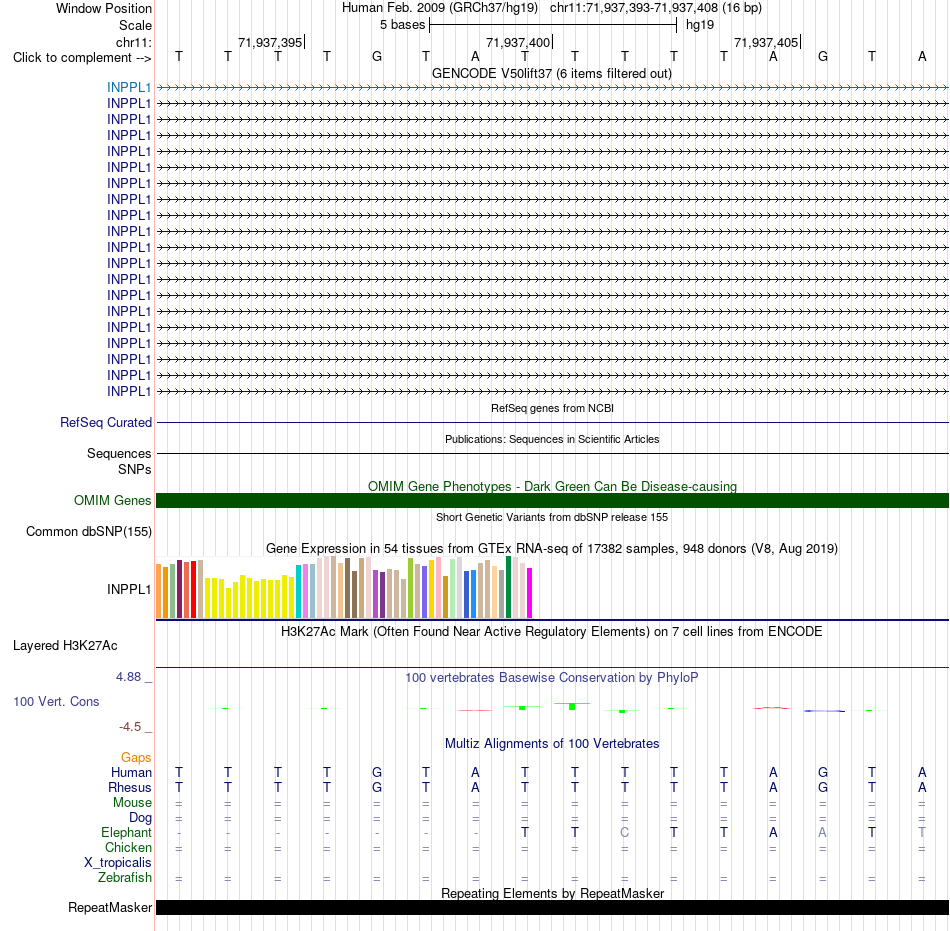
Task: Click the 'Dog' species label
Action: coord(140,817)
